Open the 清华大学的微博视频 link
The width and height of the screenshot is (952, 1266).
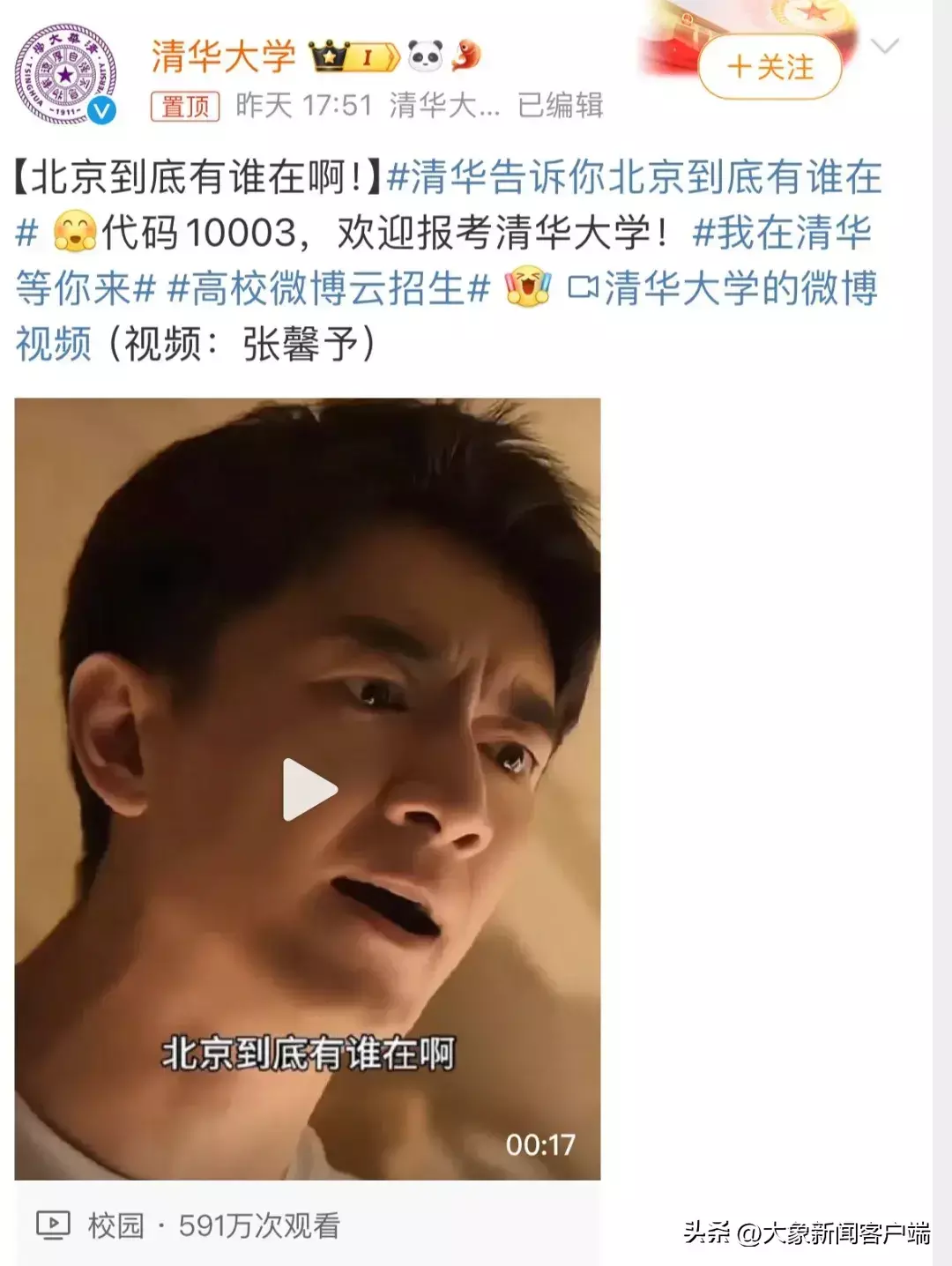click(446, 316)
